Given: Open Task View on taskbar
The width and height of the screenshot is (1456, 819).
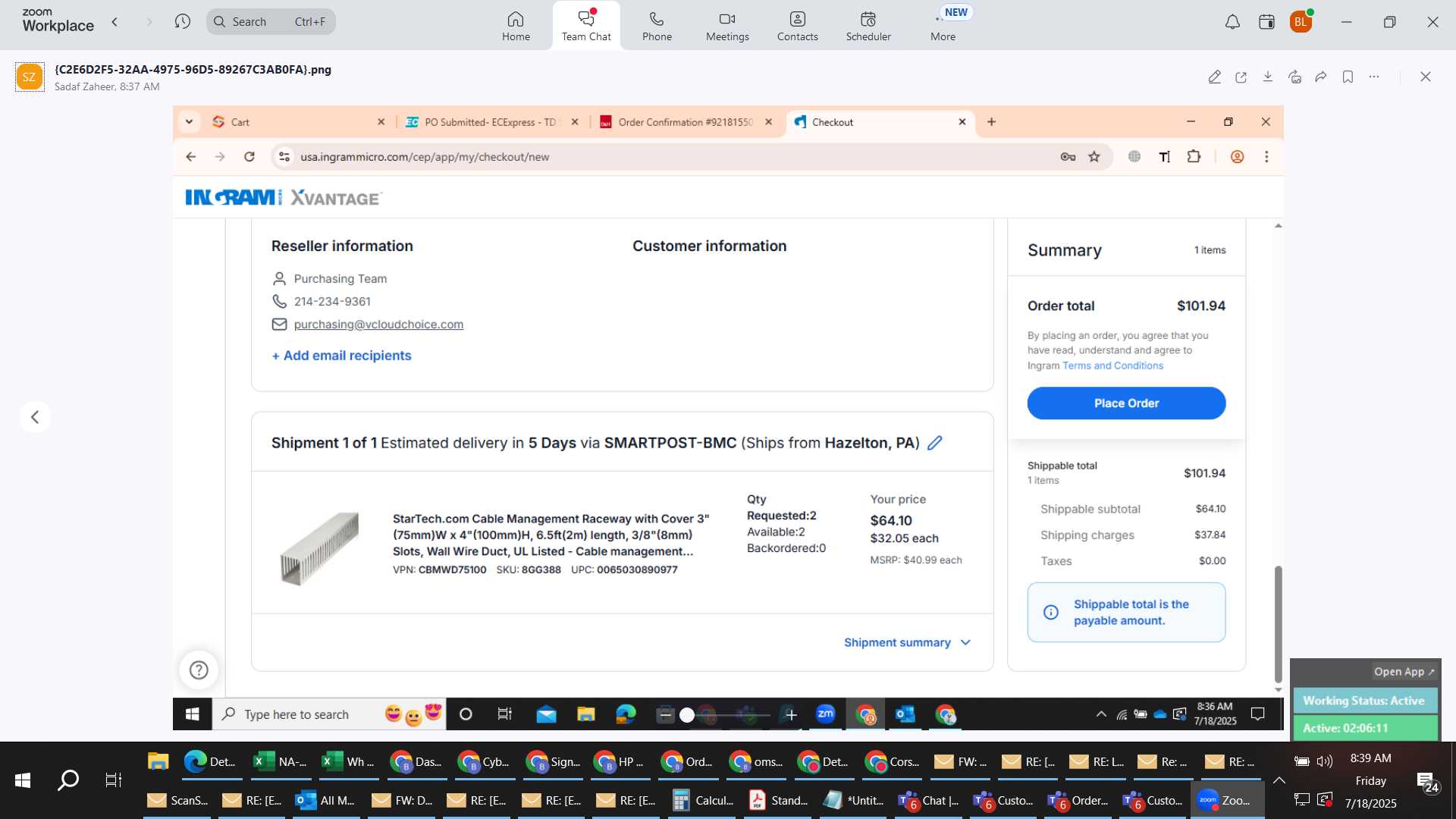Looking at the screenshot, I should 113,780.
